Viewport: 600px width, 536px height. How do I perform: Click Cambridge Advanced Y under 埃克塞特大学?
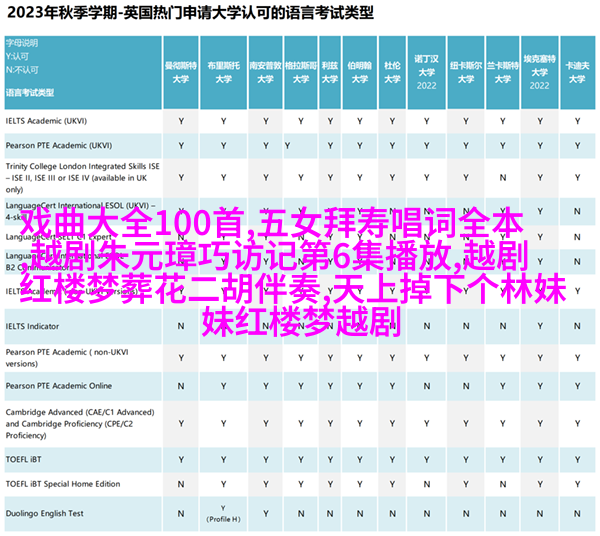(x=540, y=424)
